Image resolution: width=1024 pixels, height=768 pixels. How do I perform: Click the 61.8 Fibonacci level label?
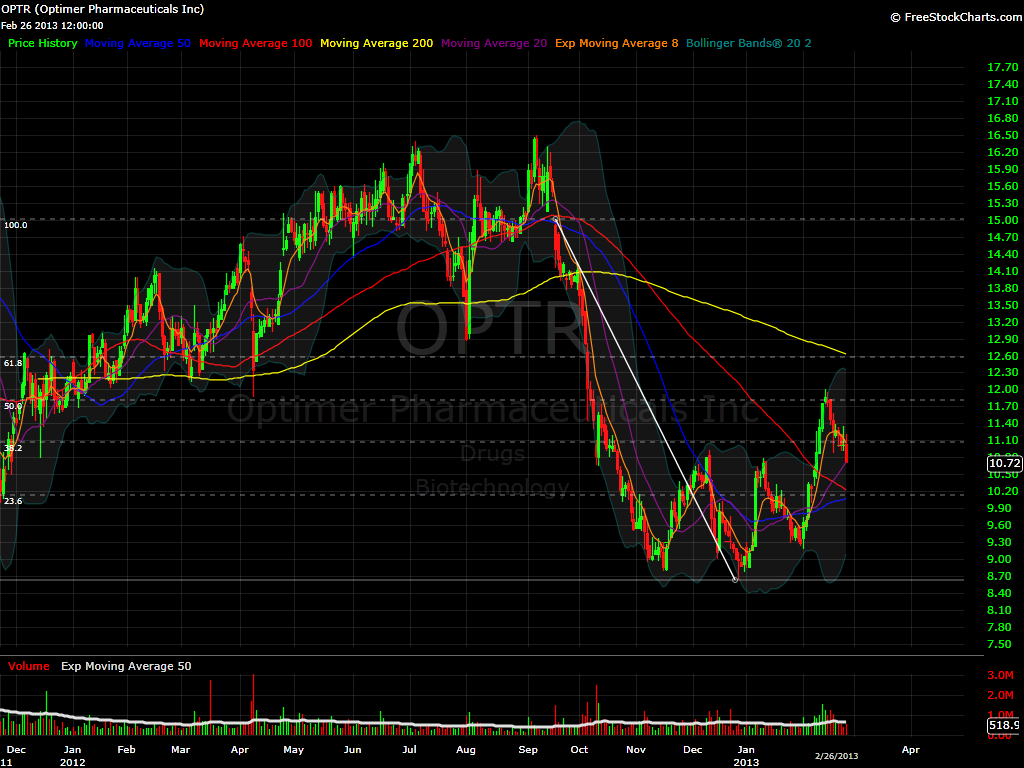[x=13, y=363]
